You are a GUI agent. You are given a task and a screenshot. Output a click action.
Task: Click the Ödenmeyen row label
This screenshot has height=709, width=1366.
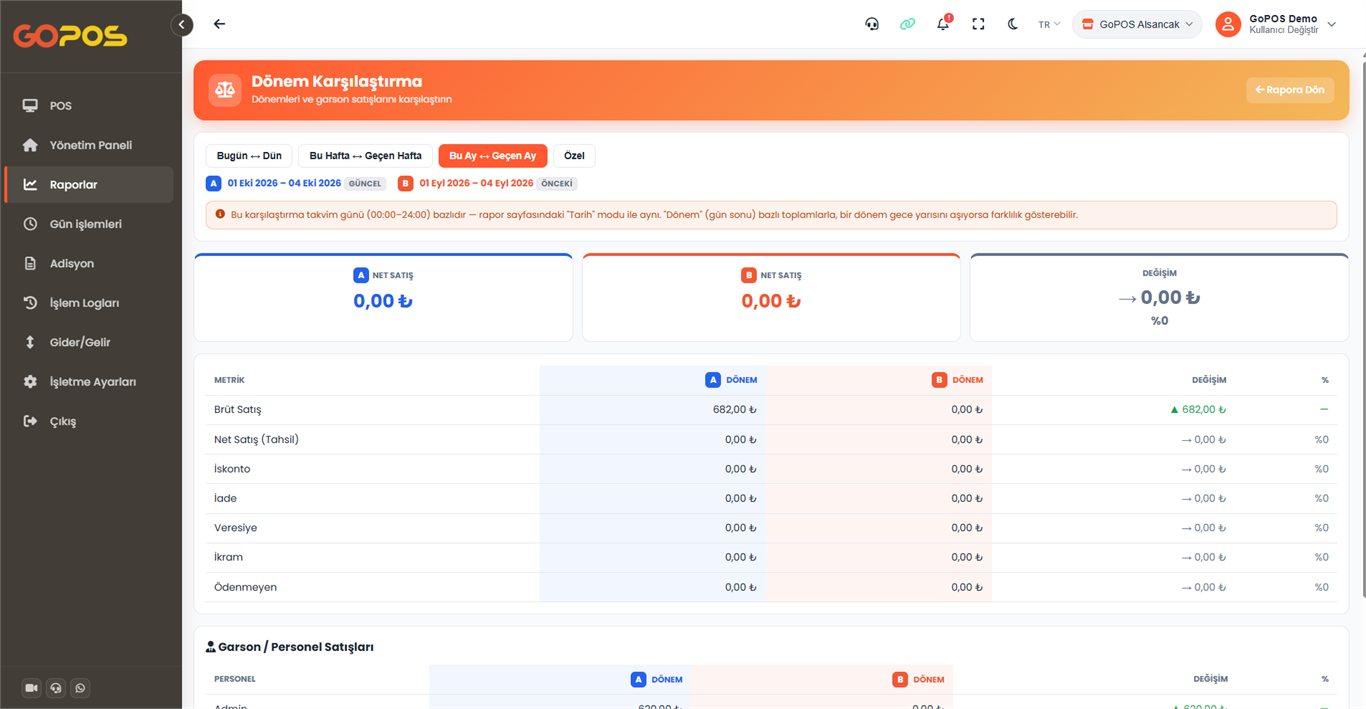point(245,587)
